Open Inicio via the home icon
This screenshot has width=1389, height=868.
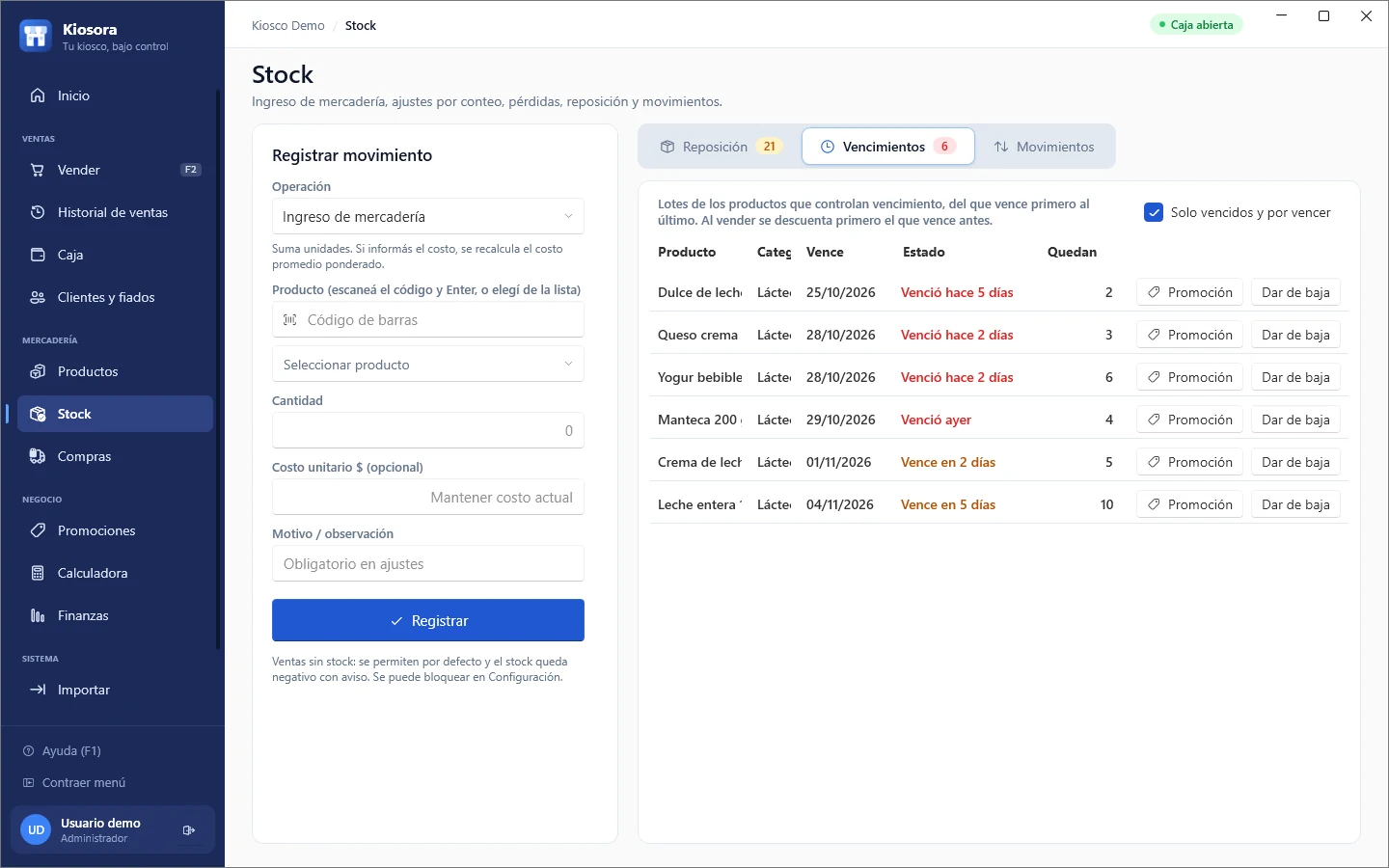[38, 95]
